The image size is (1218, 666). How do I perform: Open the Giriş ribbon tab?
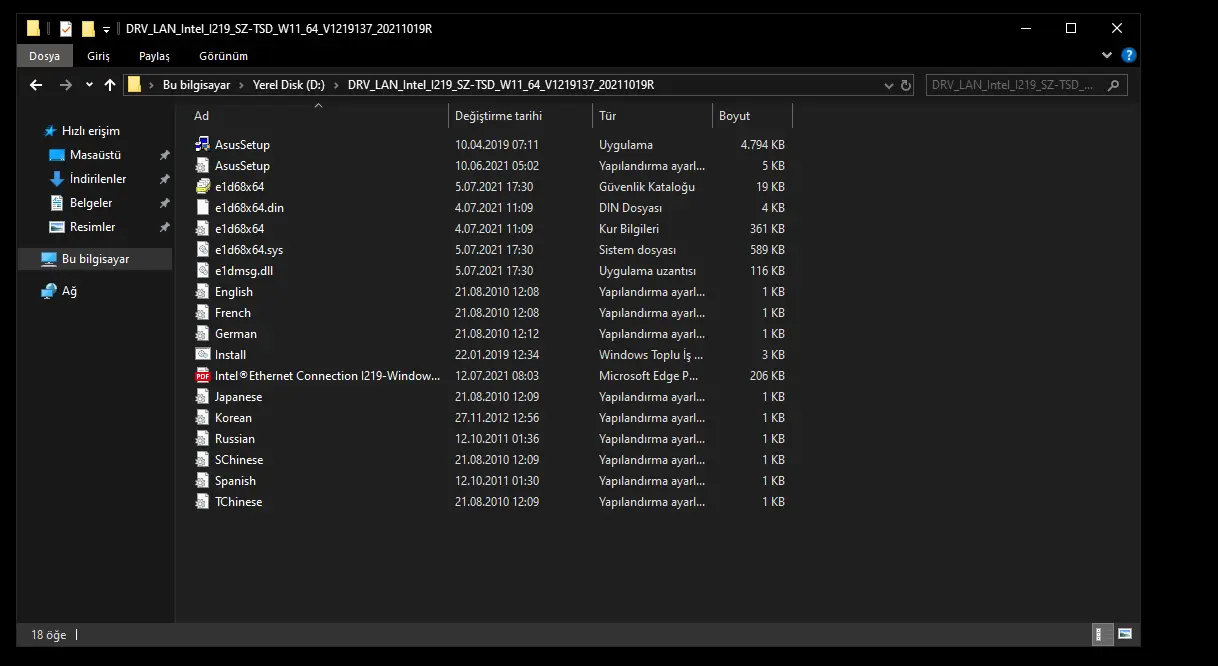coord(99,56)
